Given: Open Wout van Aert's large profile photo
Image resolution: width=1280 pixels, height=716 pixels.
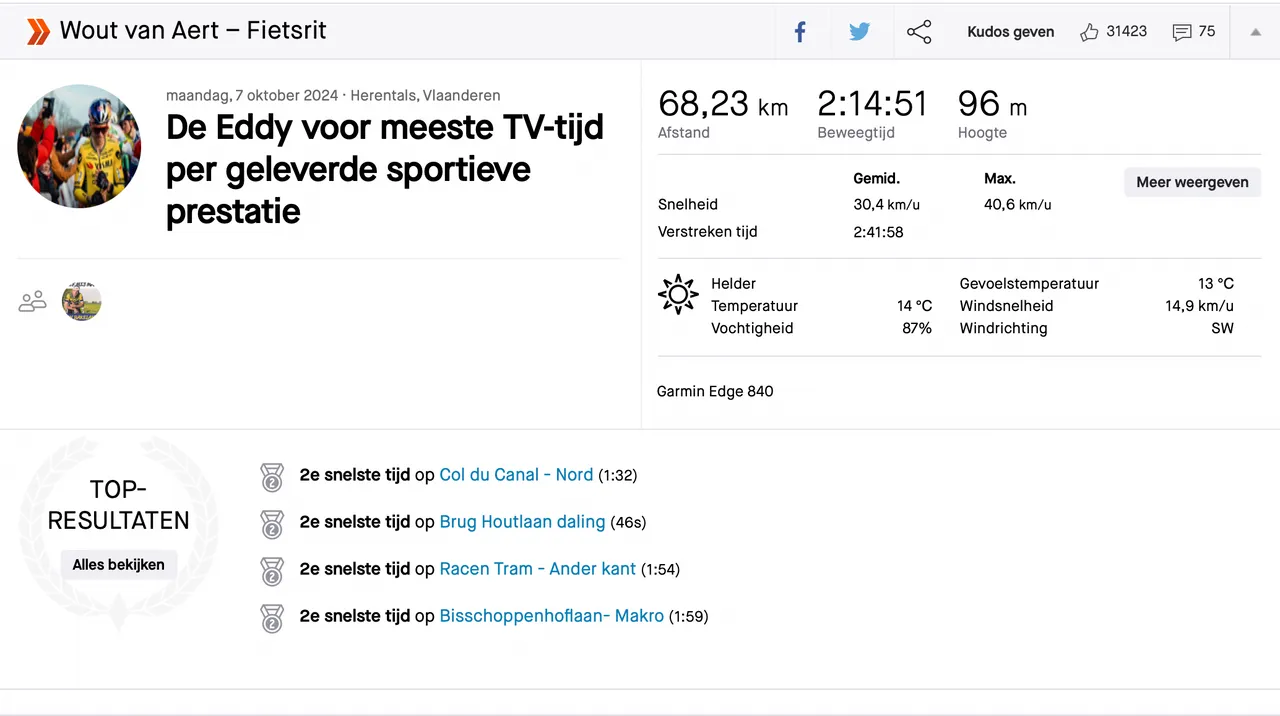Looking at the screenshot, I should coord(79,146).
